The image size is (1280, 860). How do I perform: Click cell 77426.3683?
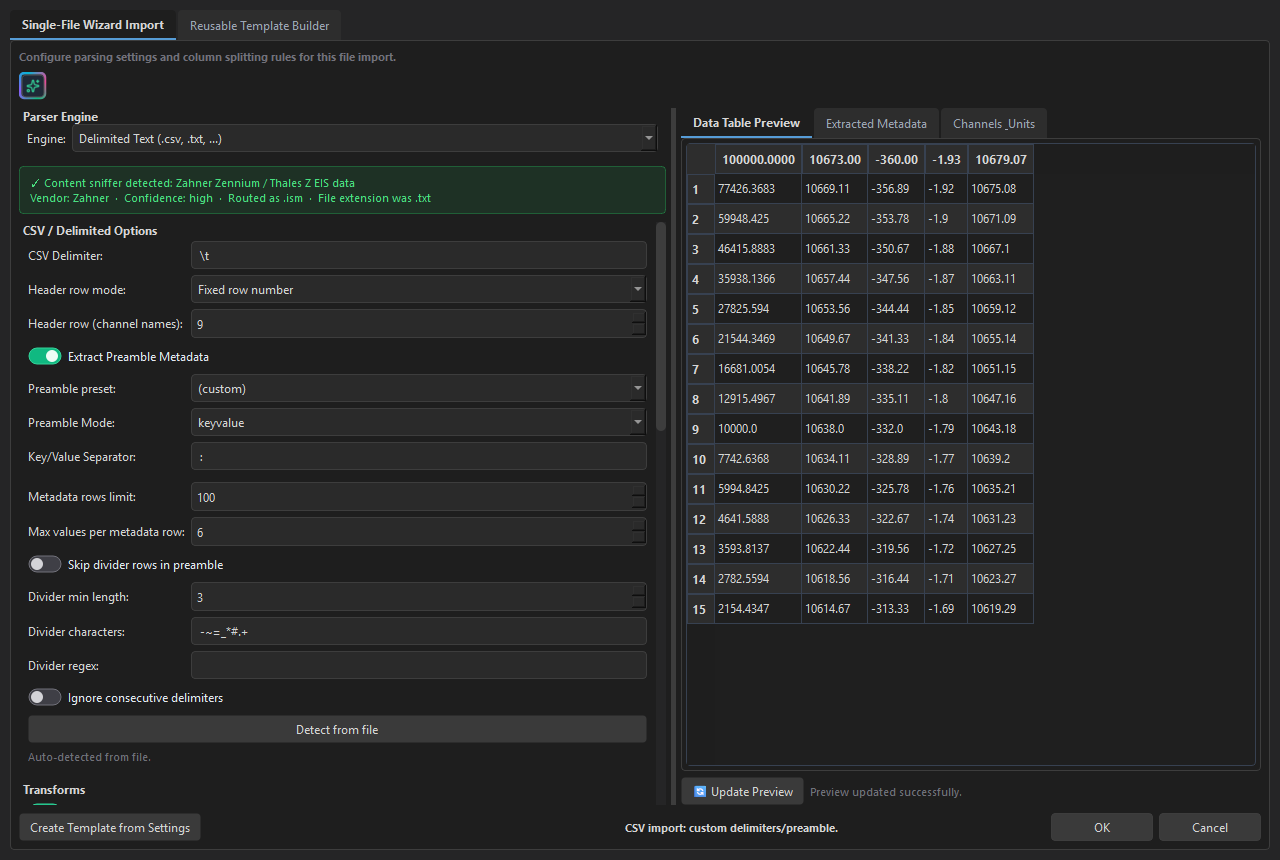pyautogui.click(x=758, y=189)
